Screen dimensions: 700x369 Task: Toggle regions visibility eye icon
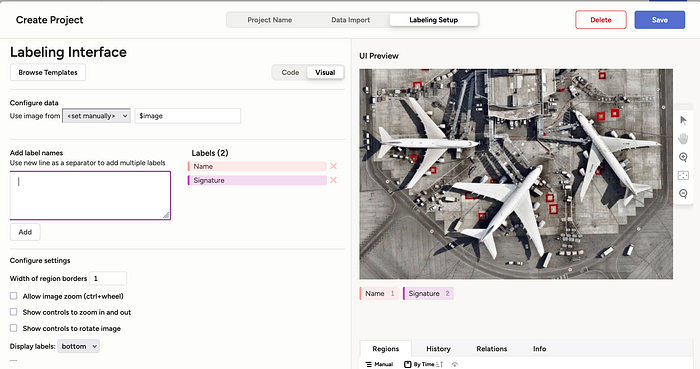tap(454, 365)
